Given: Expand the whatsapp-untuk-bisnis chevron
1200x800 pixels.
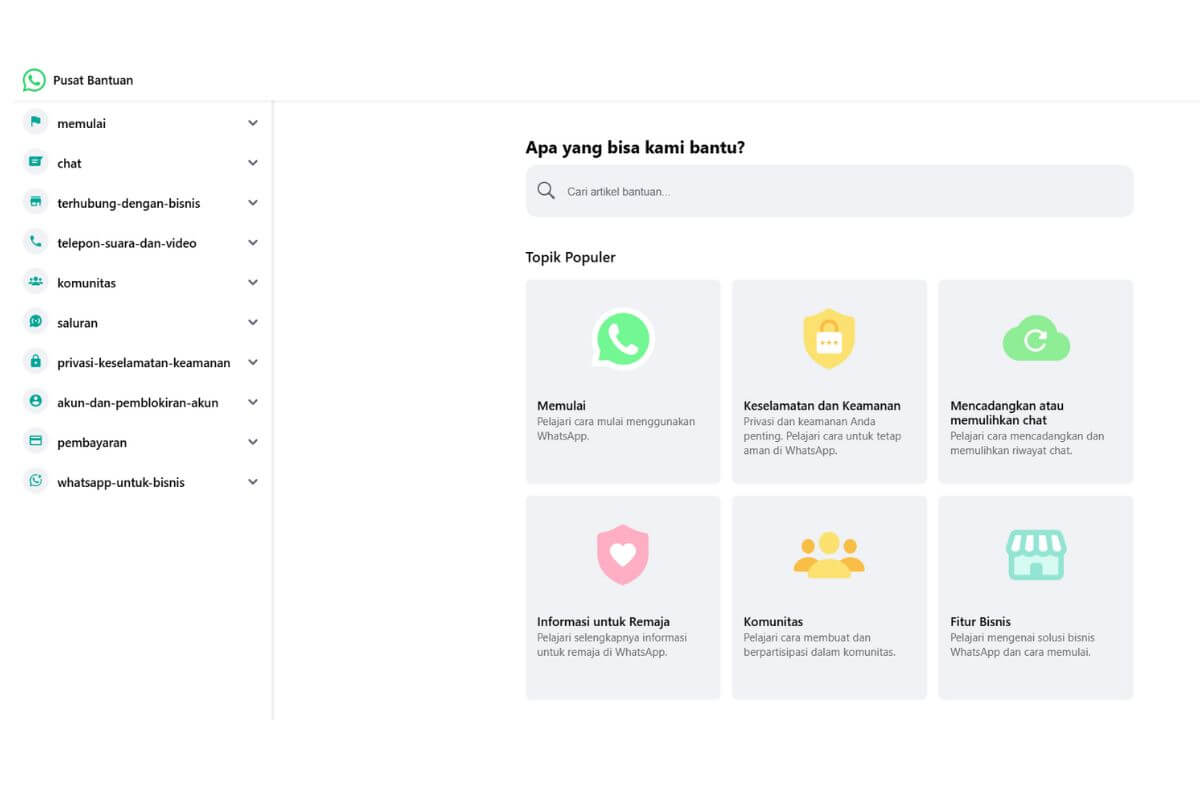Looking at the screenshot, I should tap(253, 482).
